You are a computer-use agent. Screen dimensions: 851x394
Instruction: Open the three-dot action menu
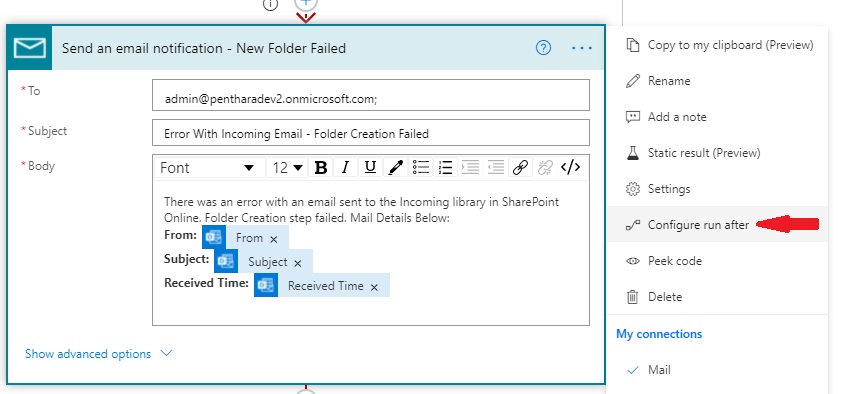pyautogui.click(x=582, y=48)
